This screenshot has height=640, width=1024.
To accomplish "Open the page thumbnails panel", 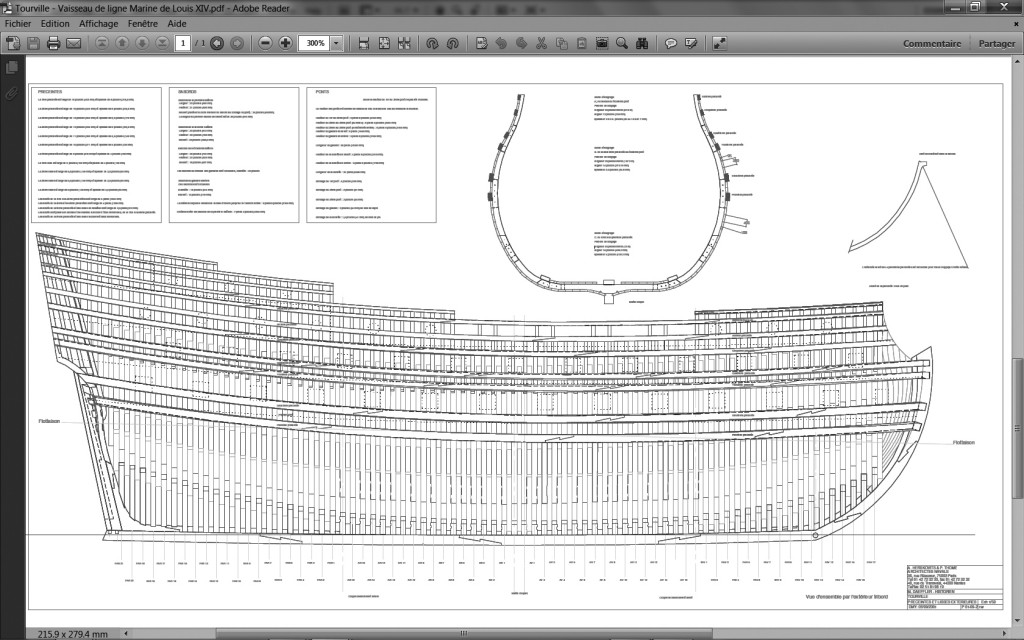I will point(12,68).
